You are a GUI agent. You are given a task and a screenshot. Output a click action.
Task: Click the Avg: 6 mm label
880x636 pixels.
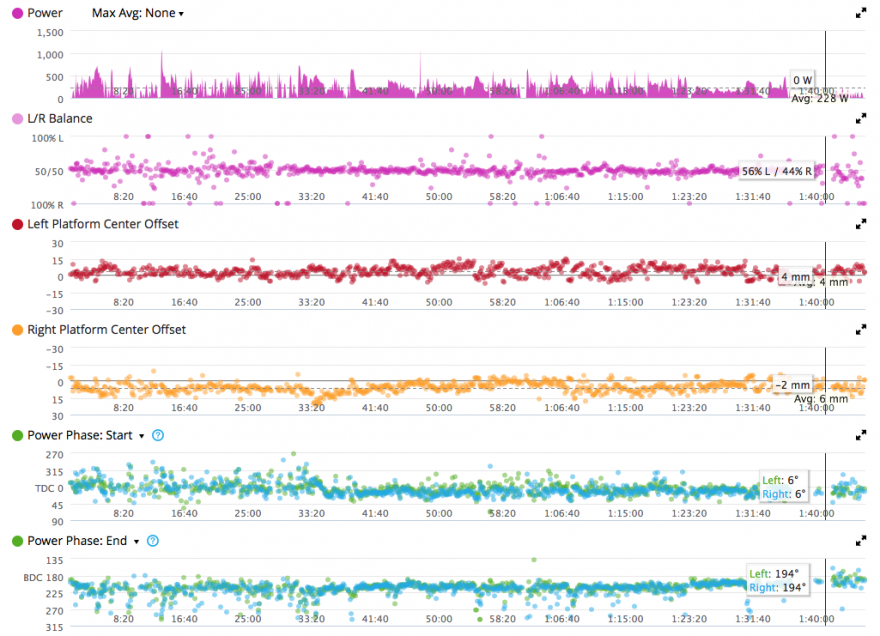821,399
